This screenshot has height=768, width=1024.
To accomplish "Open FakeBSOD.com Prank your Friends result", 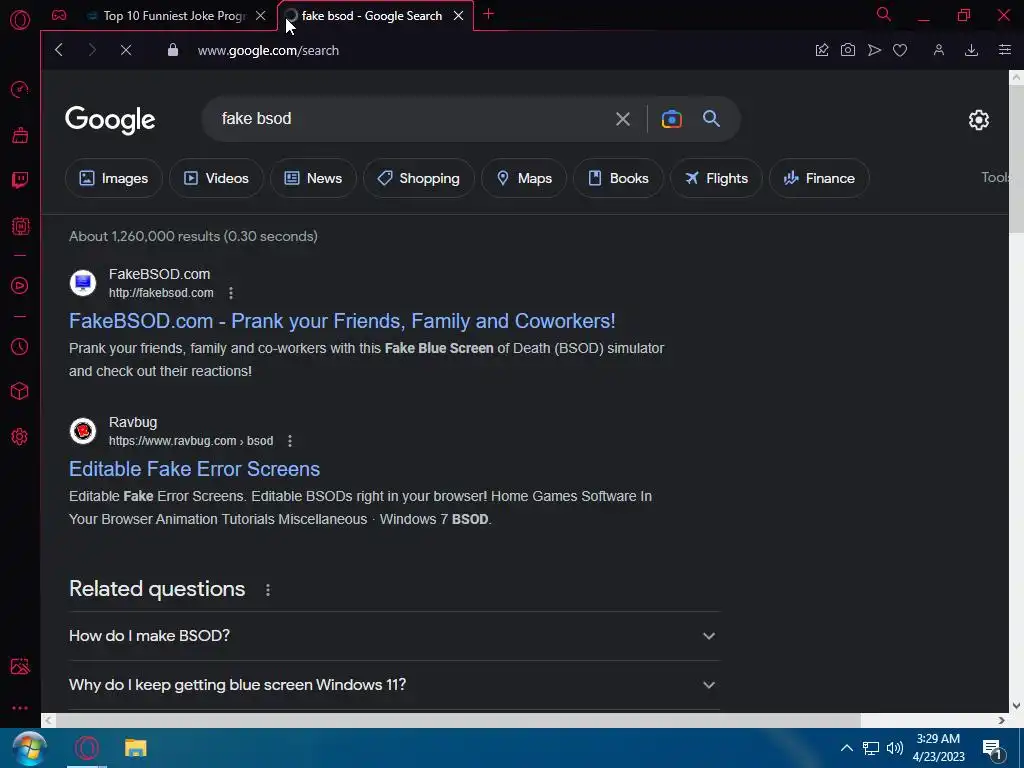I will tap(342, 321).
